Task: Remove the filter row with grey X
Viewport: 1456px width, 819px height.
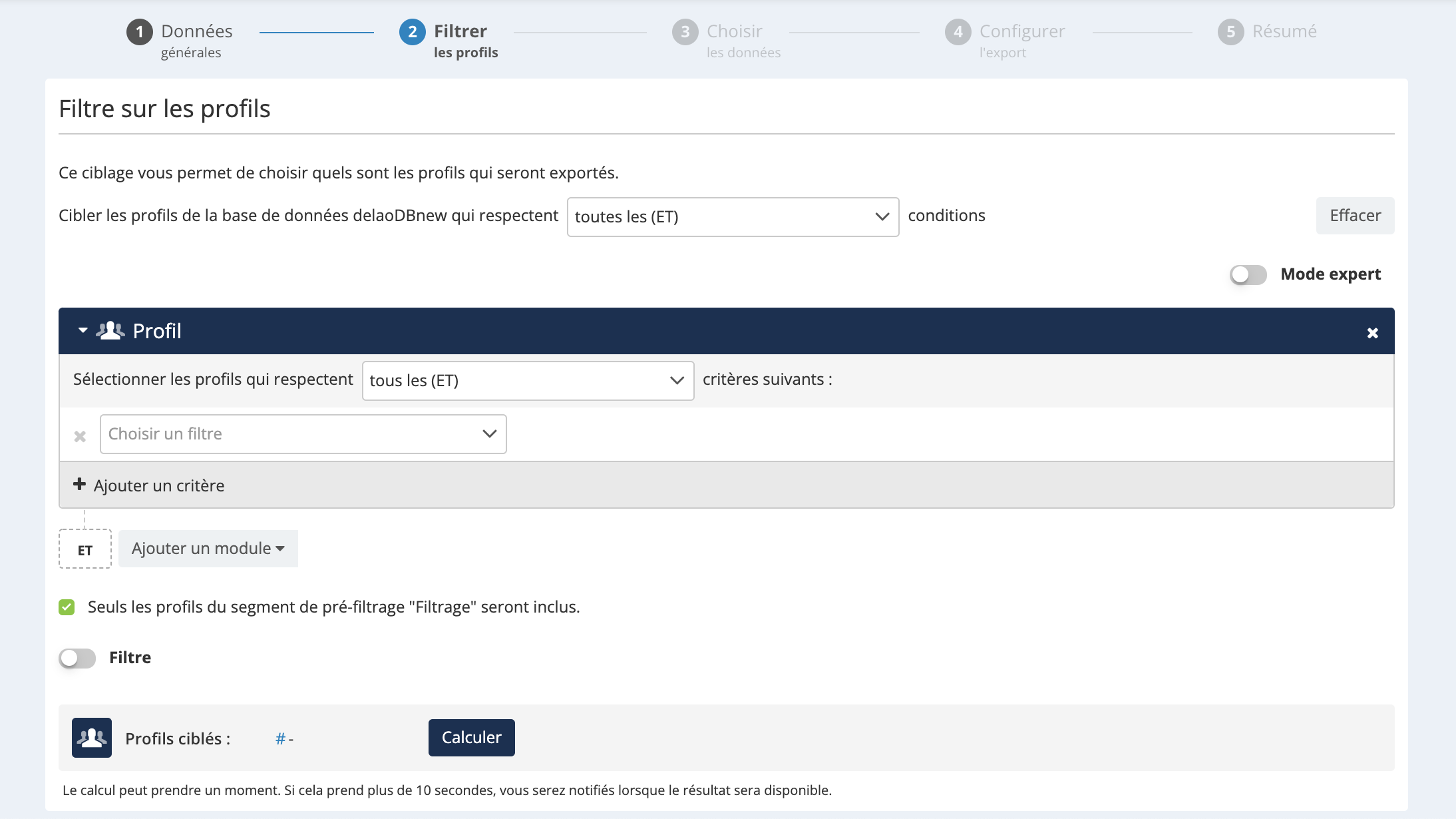Action: tap(80, 436)
